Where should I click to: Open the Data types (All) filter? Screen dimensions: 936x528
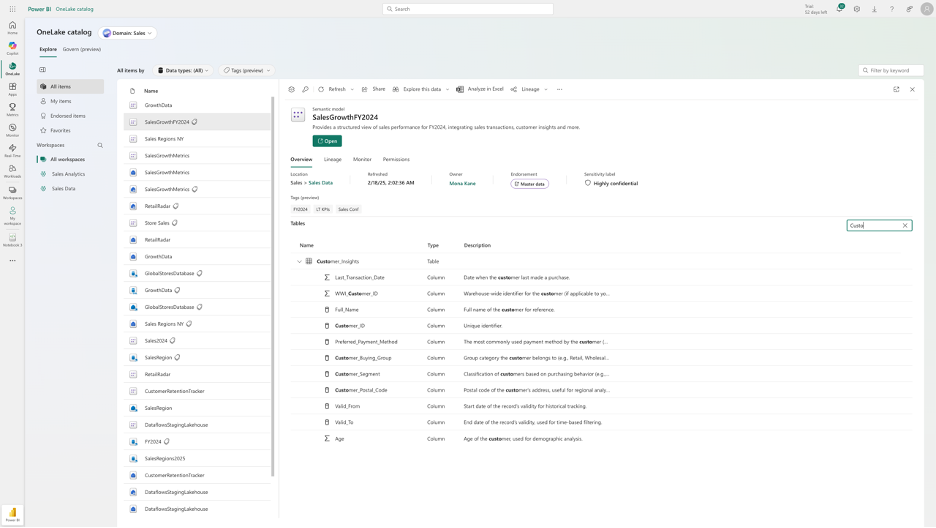[183, 70]
